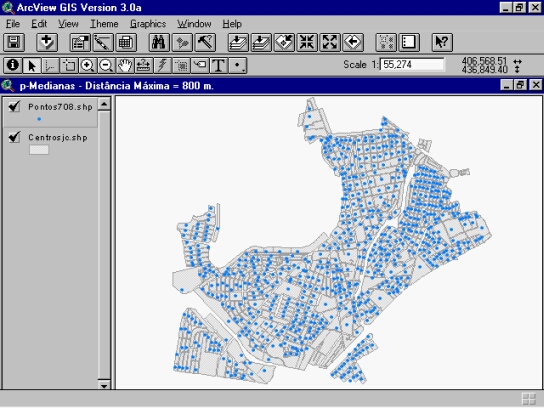Click the Save Project toolbar icon

coord(14,42)
